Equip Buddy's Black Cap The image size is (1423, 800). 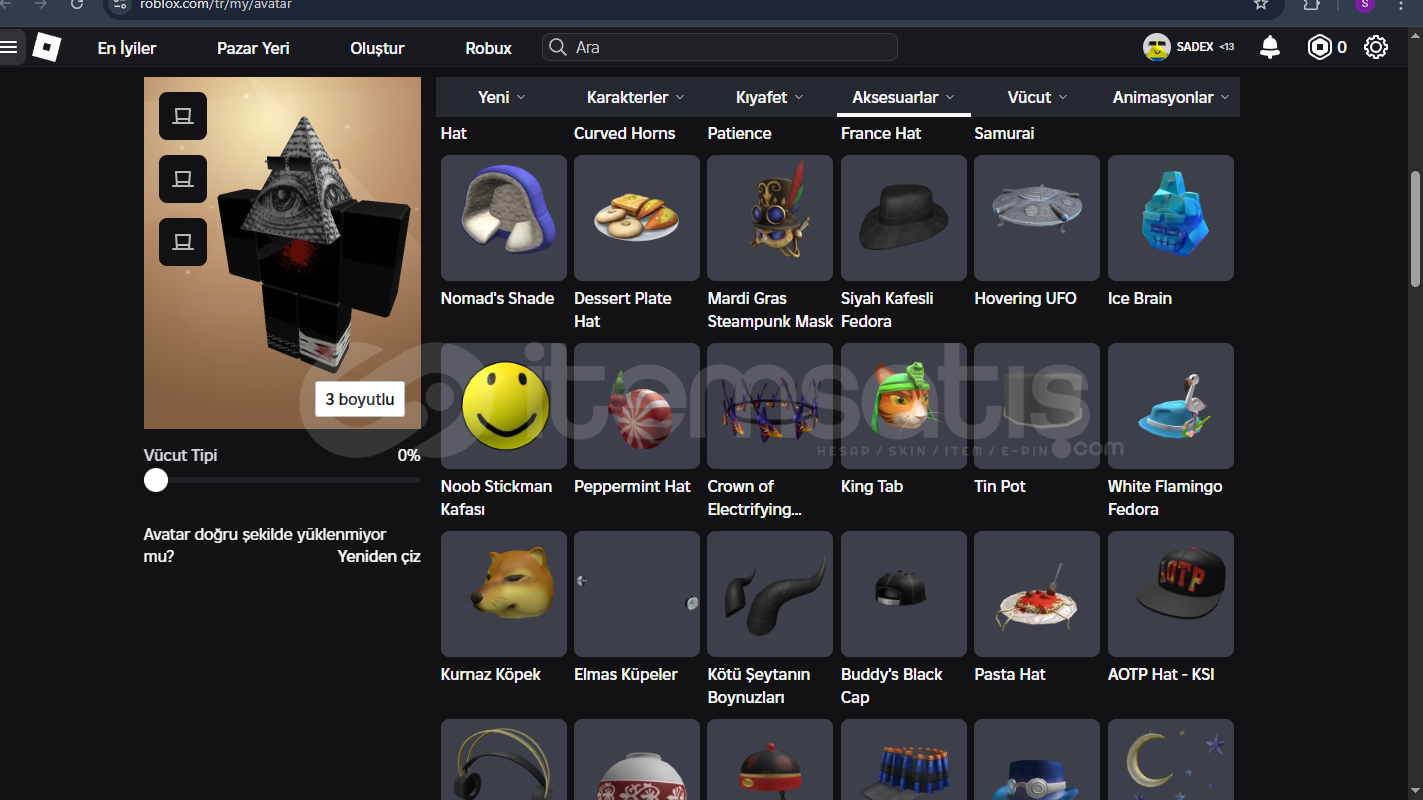point(904,594)
